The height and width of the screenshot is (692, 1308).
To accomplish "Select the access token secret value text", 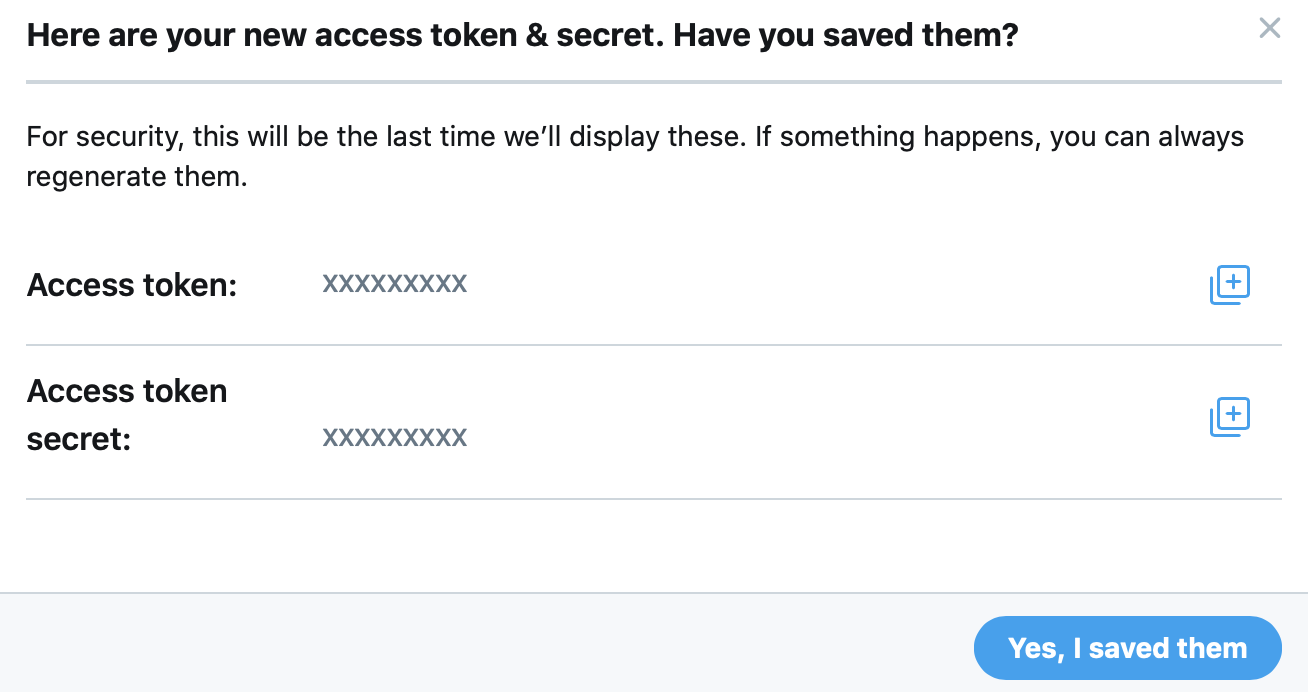I will 394,438.
